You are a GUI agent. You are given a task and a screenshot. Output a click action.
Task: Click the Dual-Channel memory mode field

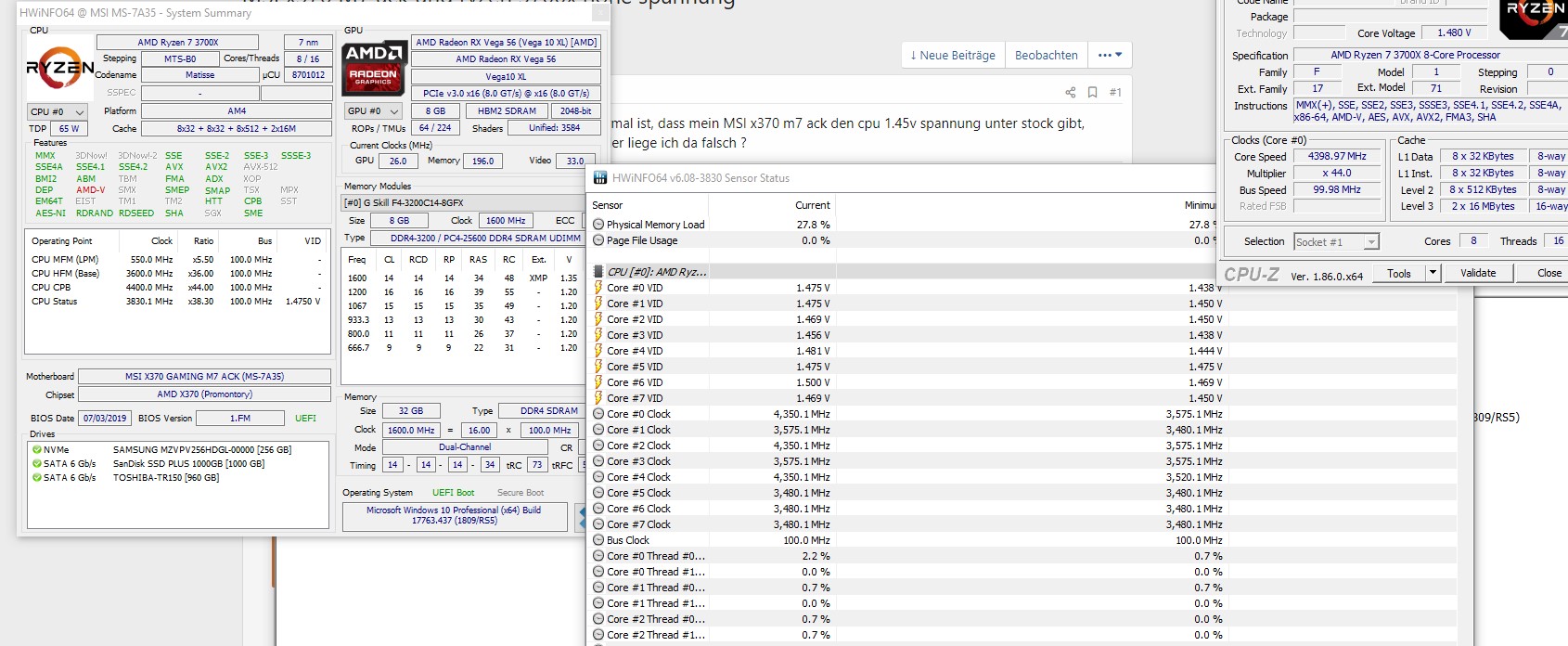click(465, 446)
